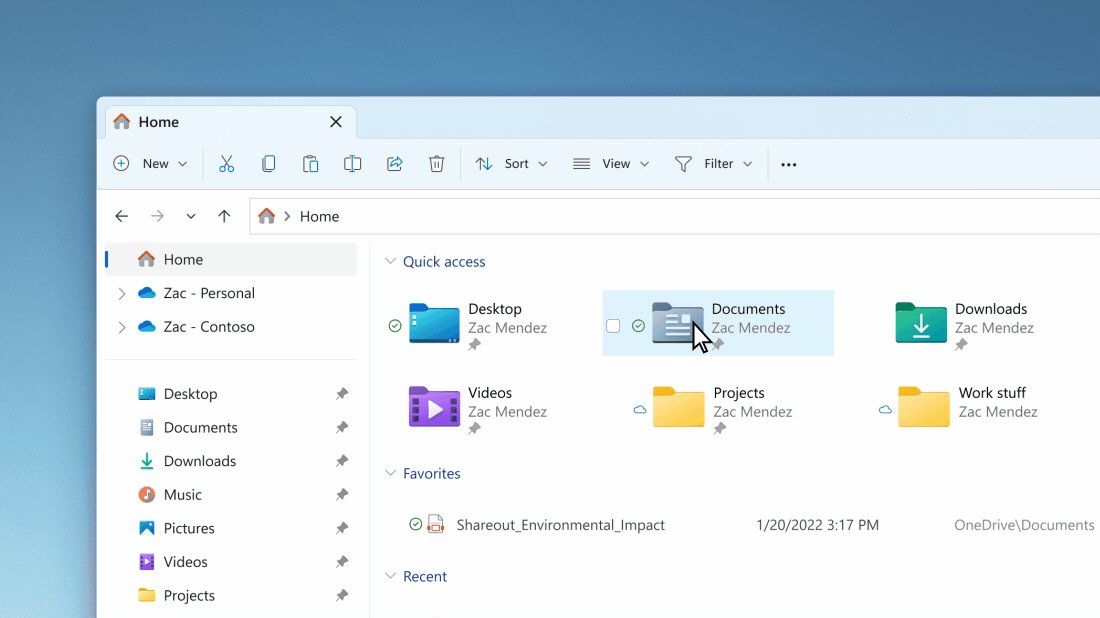Click the Delete trash icon
Screen dimensions: 1100x618
(436, 163)
